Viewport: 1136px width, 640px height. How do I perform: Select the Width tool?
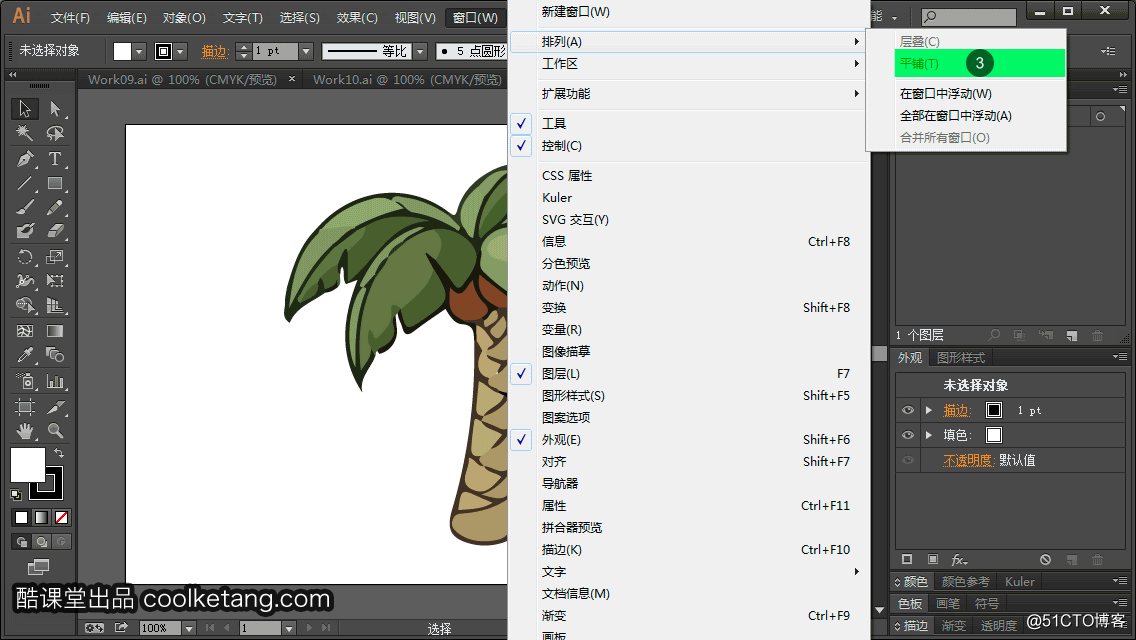[x=25, y=281]
